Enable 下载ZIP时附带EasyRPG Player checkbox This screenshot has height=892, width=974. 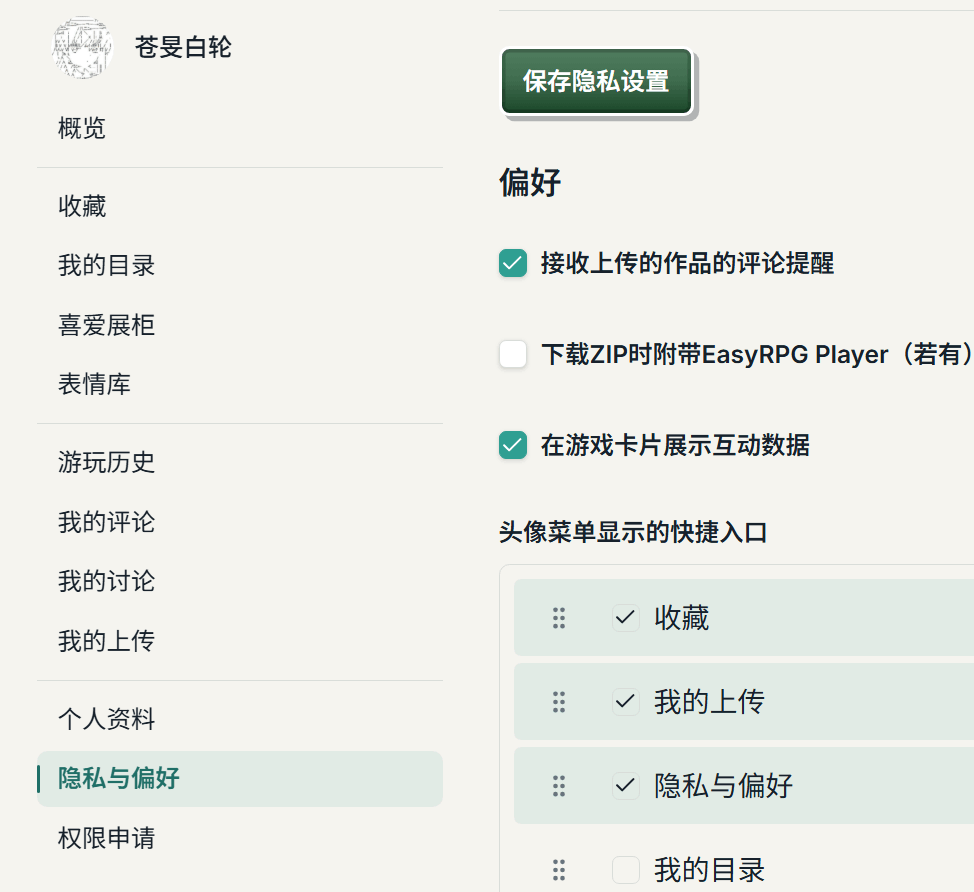pos(513,354)
